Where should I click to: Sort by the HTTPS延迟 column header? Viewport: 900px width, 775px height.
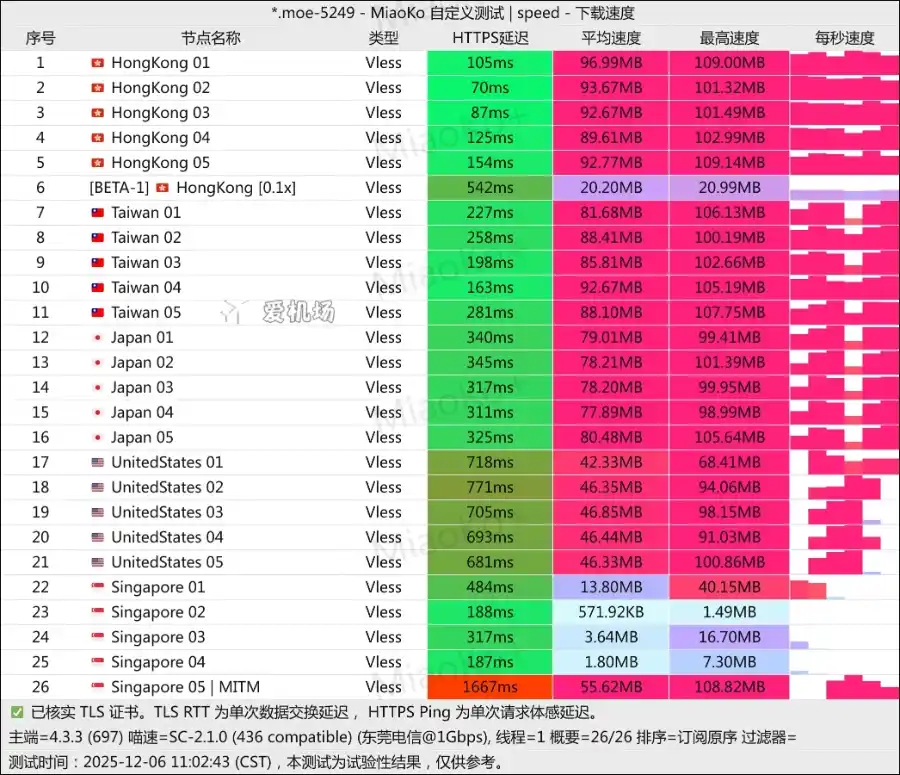coord(490,38)
